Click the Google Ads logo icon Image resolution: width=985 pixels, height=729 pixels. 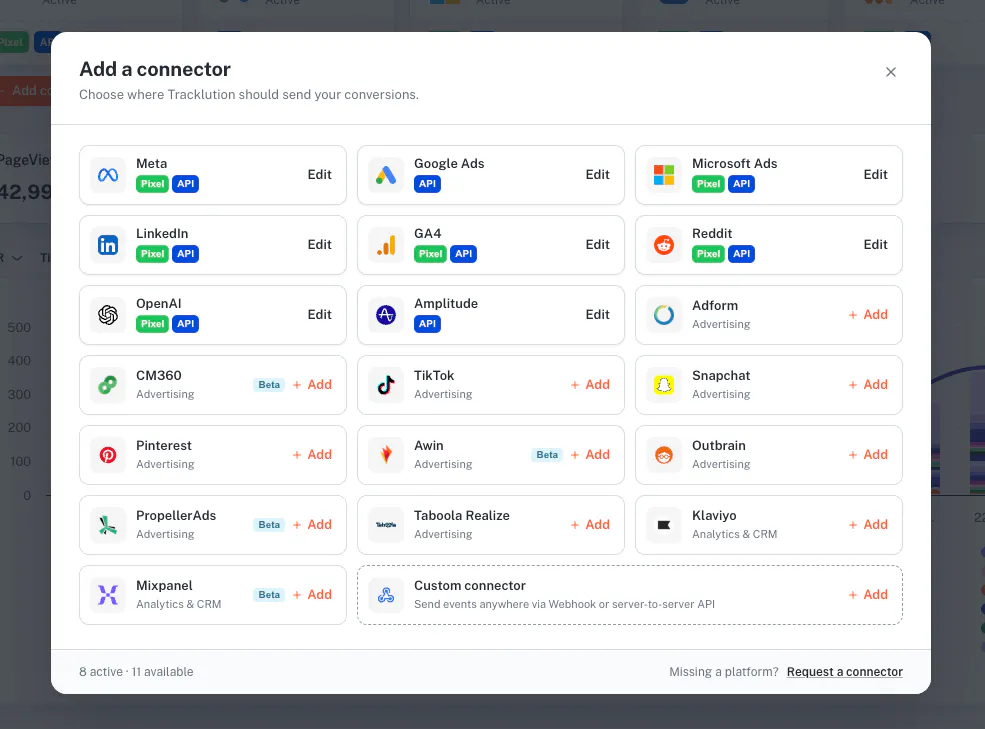coord(386,175)
